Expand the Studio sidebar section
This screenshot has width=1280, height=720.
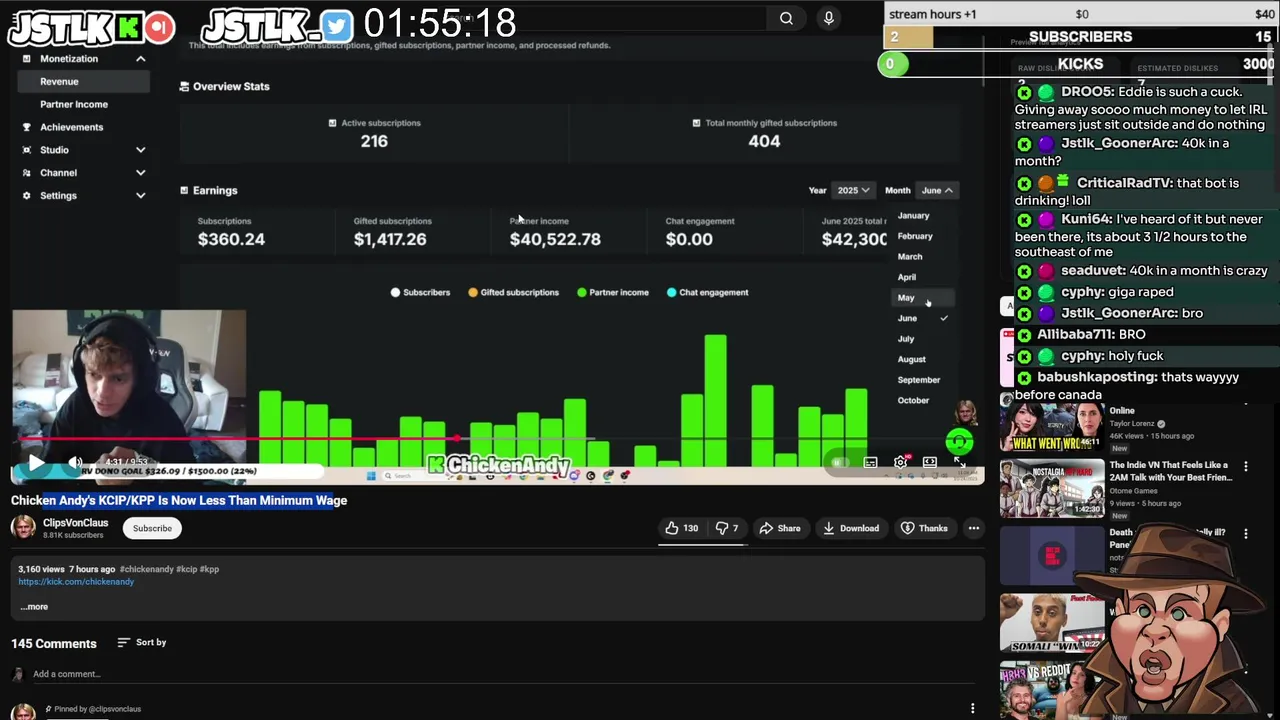click(x=141, y=150)
